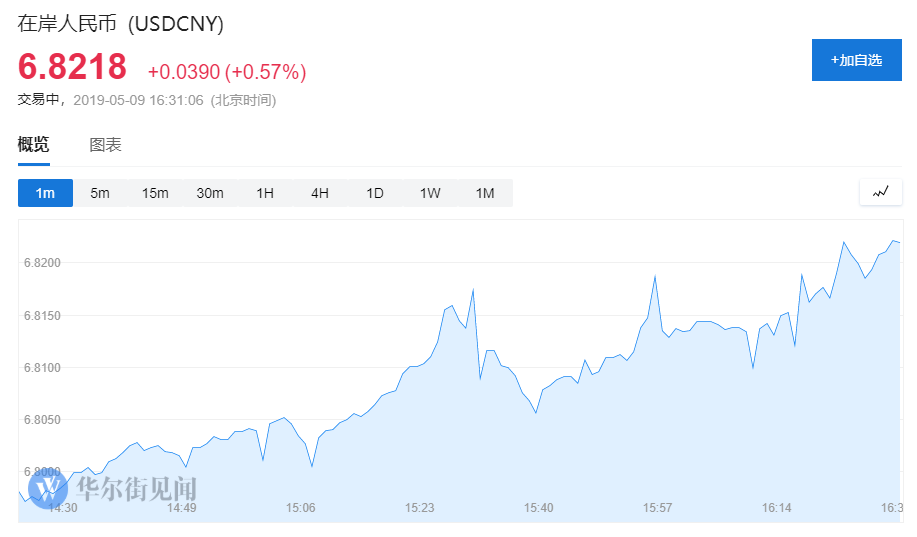Open the chart type line icon
The width and height of the screenshot is (917, 537).
pos(880,192)
